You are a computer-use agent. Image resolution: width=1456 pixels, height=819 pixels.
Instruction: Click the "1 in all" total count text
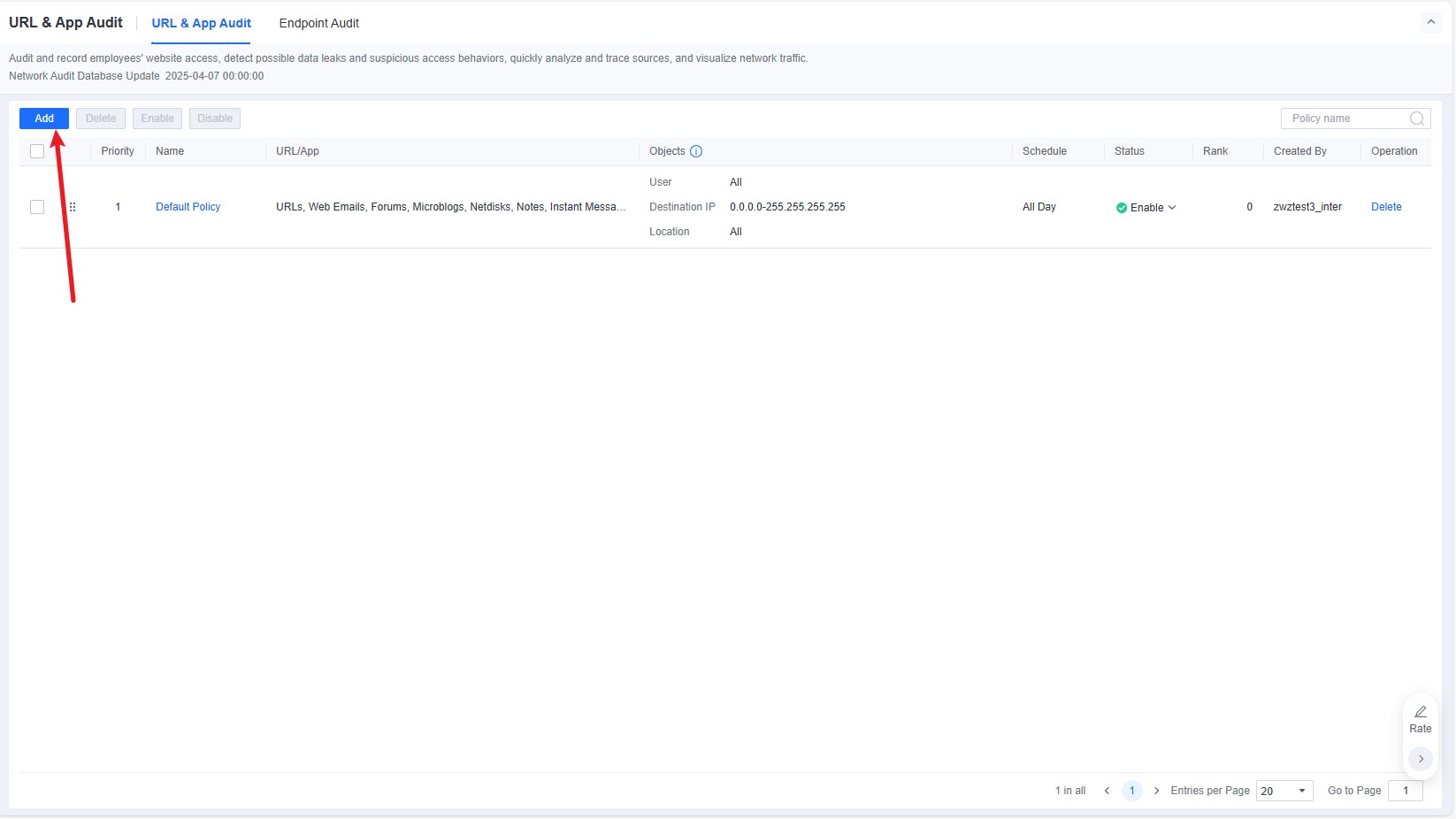pos(1070,791)
